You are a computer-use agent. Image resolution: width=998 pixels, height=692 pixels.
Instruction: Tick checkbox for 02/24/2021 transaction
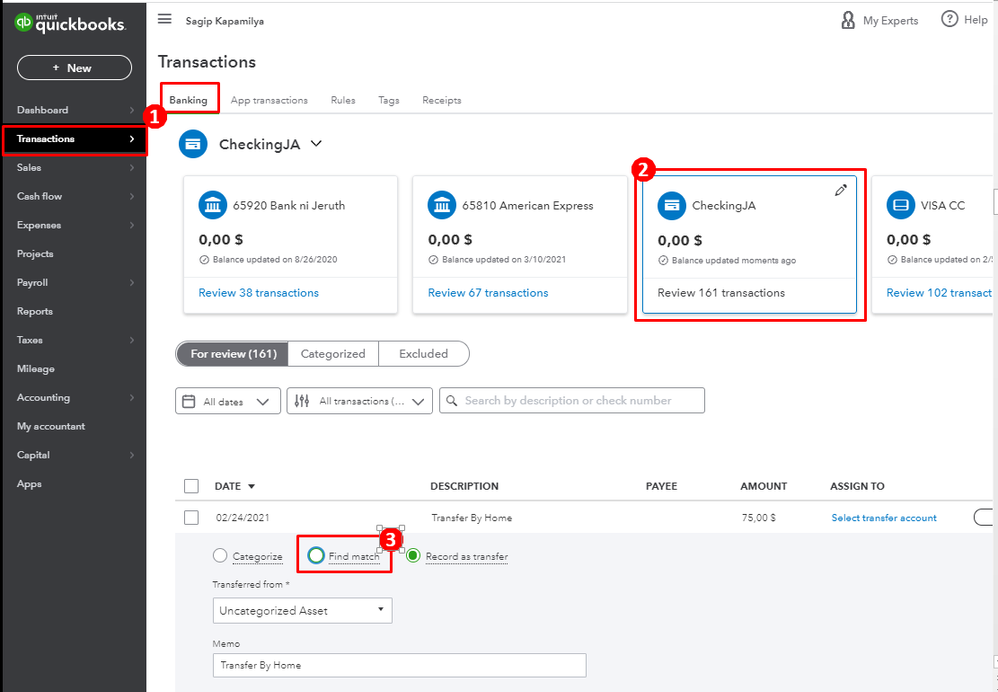pyautogui.click(x=191, y=518)
